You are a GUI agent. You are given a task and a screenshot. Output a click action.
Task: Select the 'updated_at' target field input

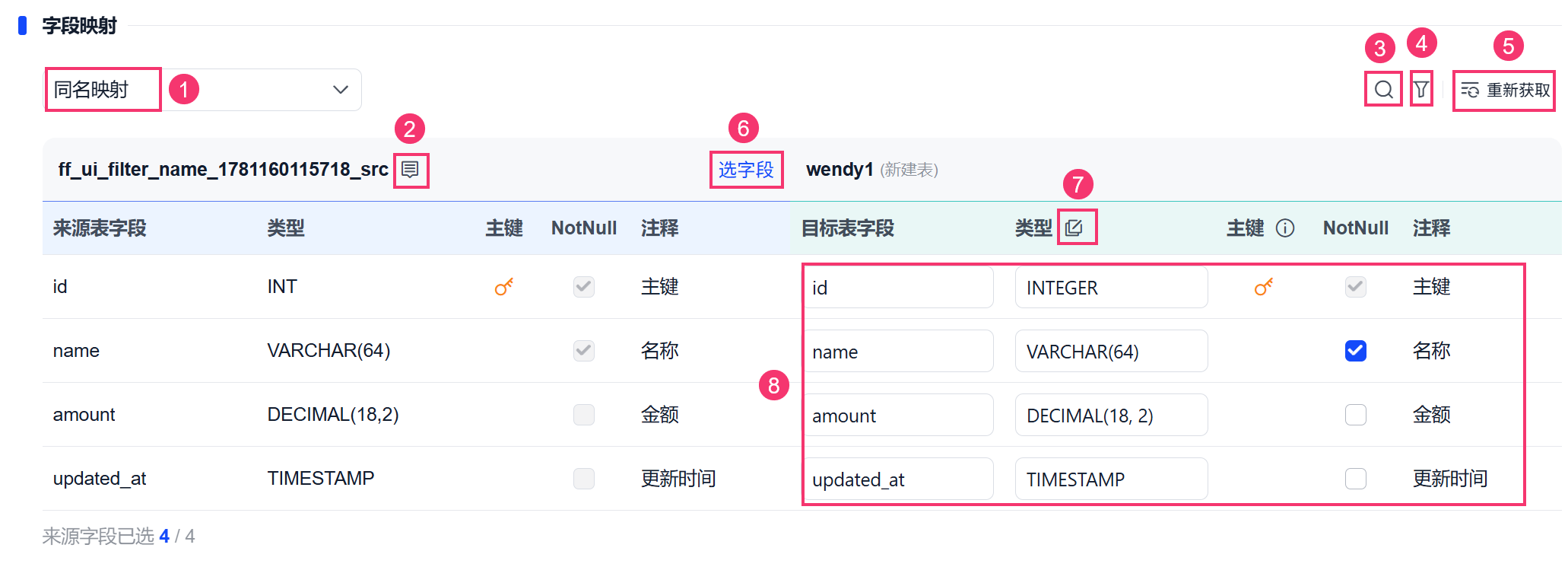tap(899, 479)
